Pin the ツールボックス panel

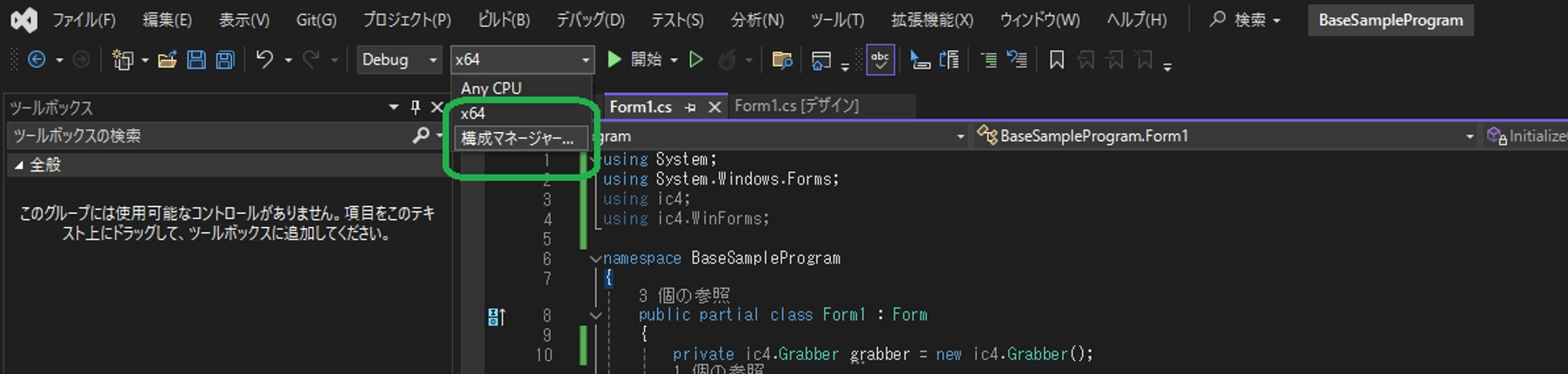(x=415, y=107)
